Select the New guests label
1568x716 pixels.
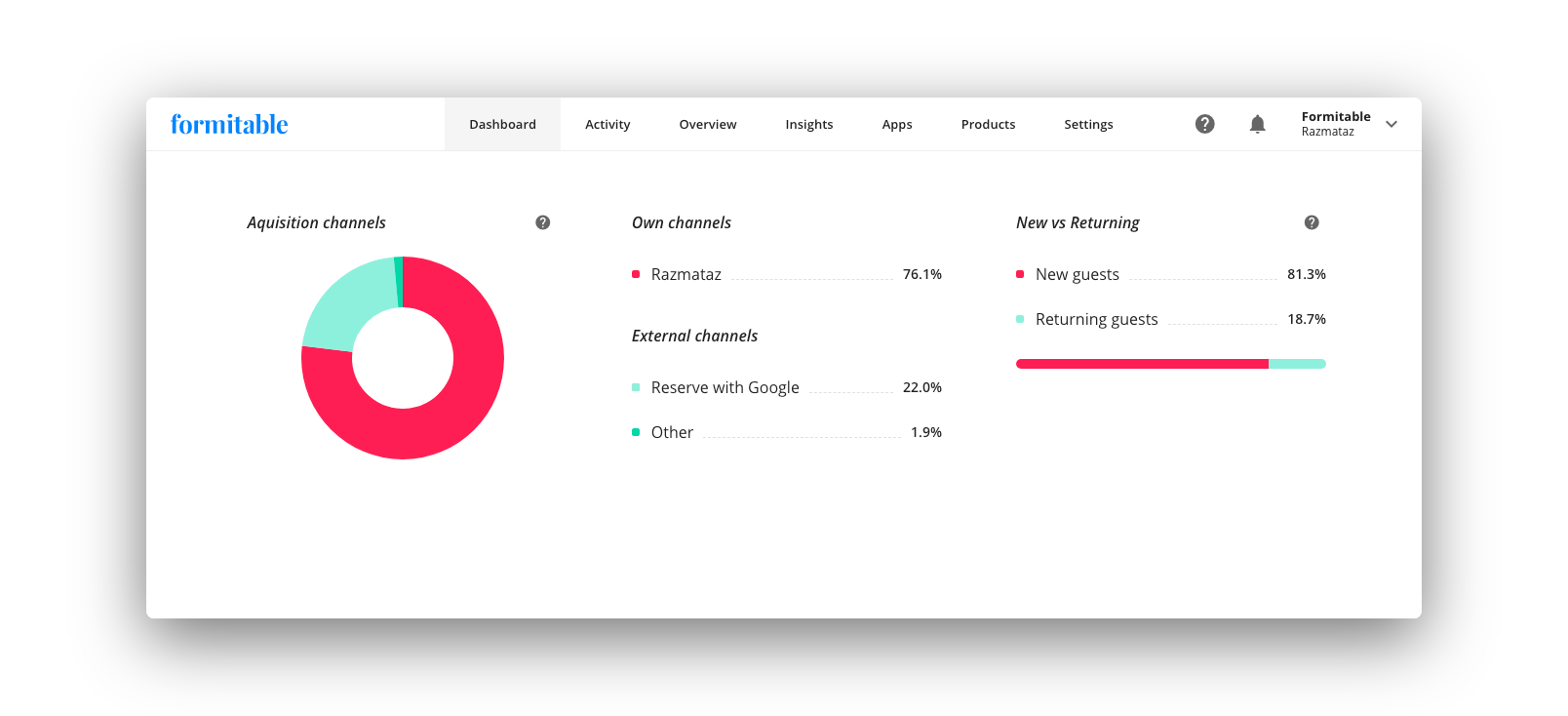pyautogui.click(x=1078, y=274)
